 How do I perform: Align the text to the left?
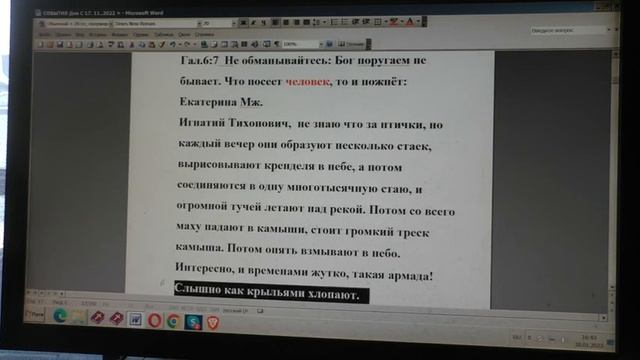point(275,22)
